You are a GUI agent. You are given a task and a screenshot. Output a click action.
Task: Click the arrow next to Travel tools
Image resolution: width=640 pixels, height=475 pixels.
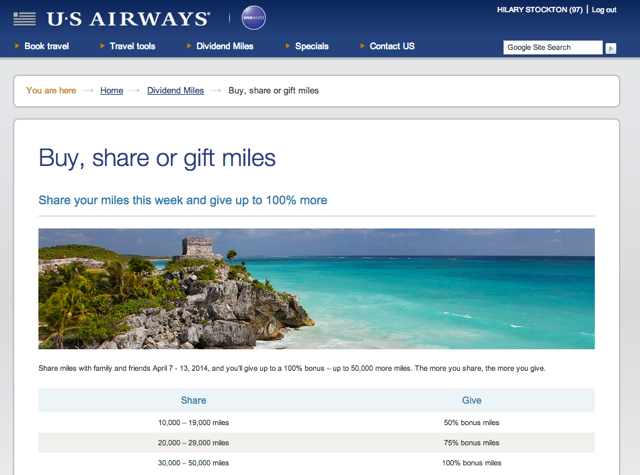[x=102, y=46]
